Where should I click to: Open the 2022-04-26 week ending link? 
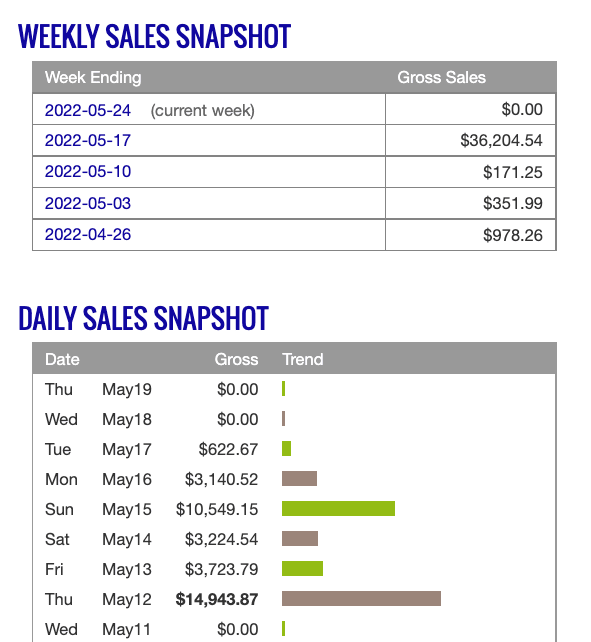[88, 235]
